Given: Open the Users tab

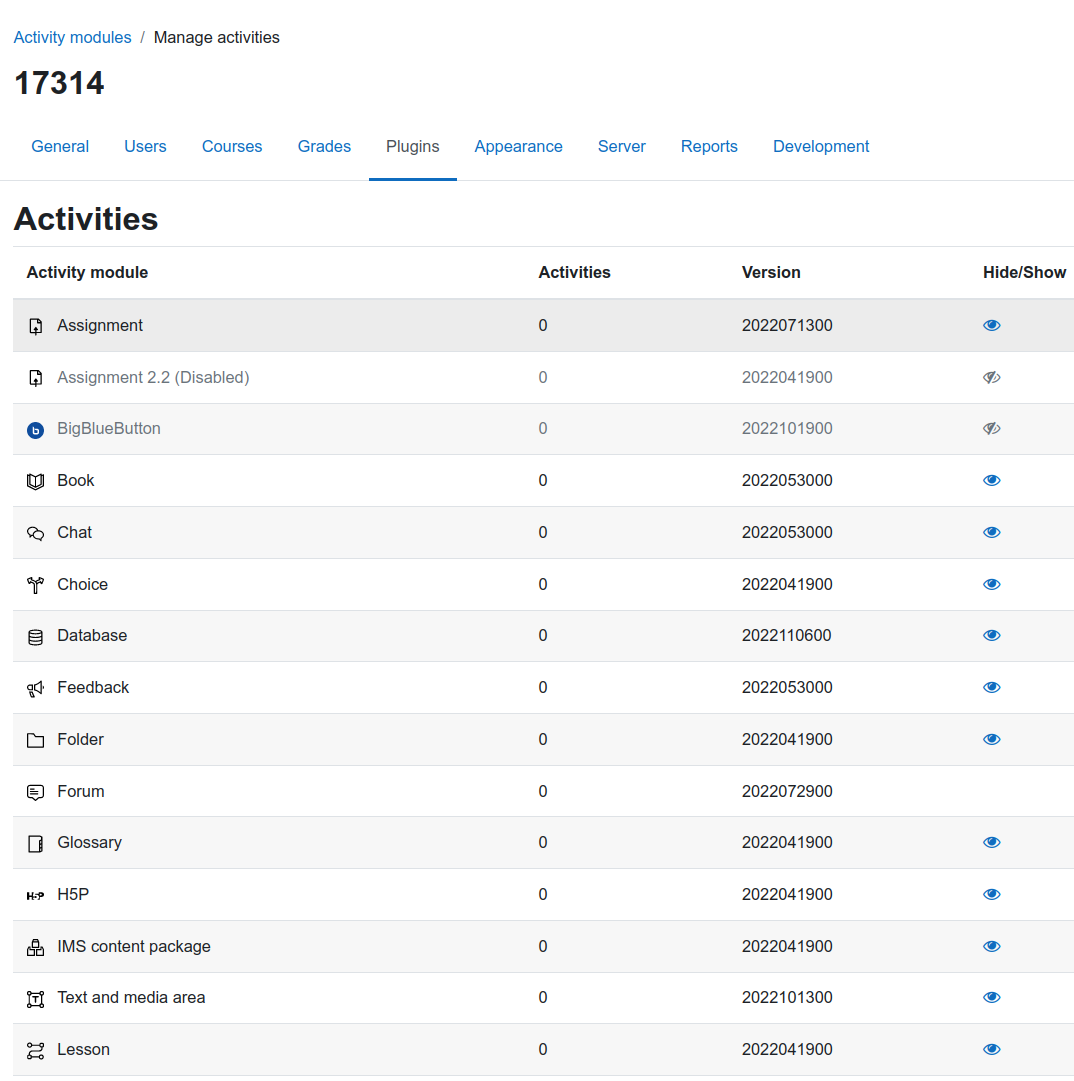Looking at the screenshot, I should pos(145,146).
